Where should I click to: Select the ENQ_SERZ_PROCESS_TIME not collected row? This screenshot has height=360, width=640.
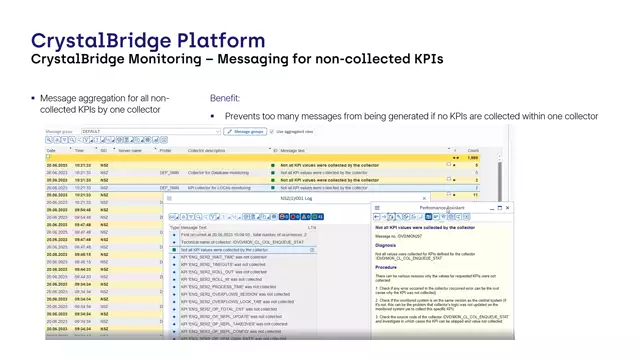coord(243,287)
